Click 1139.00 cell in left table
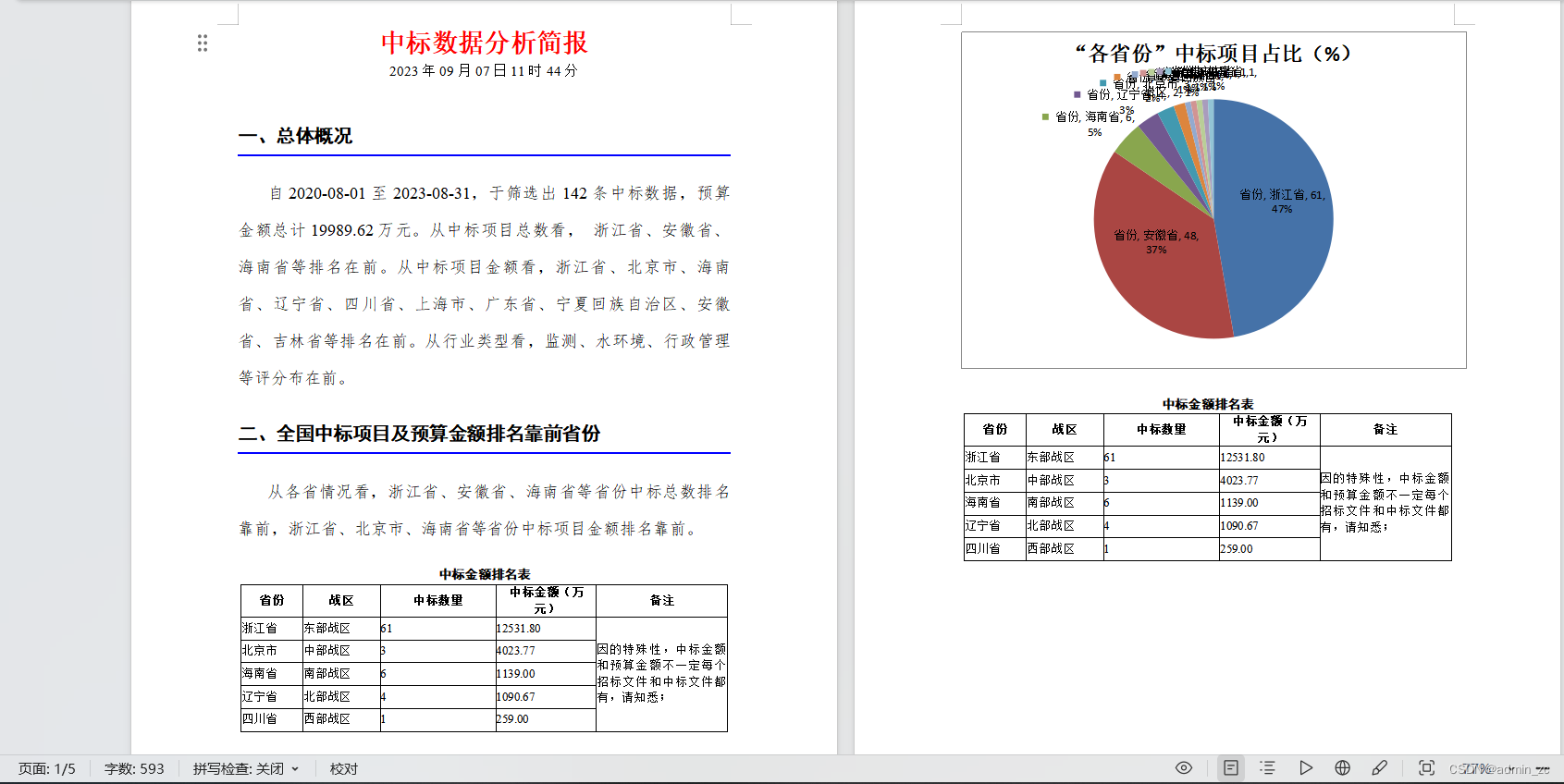The image size is (1564, 784). pyautogui.click(x=546, y=674)
